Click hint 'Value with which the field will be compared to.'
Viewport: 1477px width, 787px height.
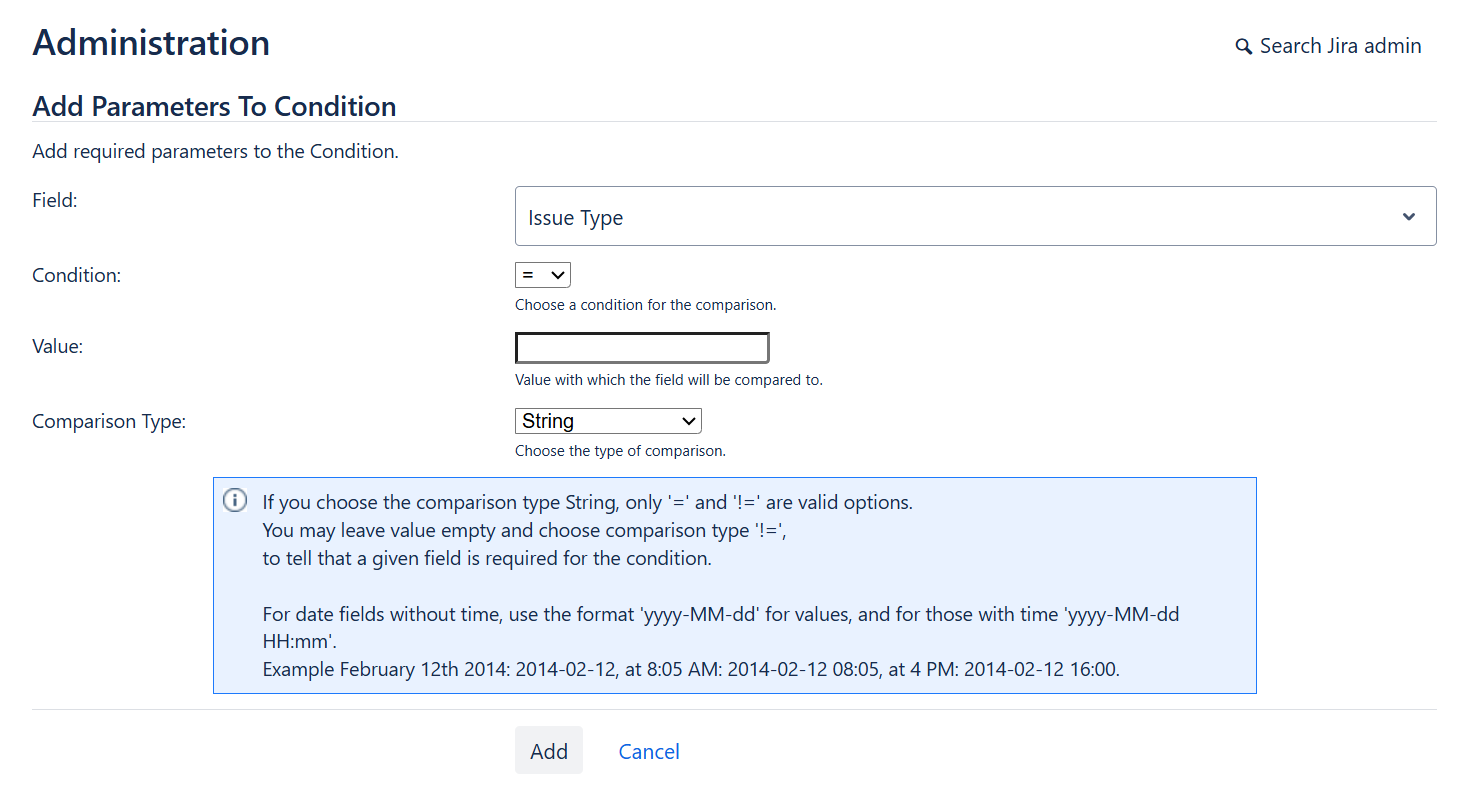click(669, 380)
